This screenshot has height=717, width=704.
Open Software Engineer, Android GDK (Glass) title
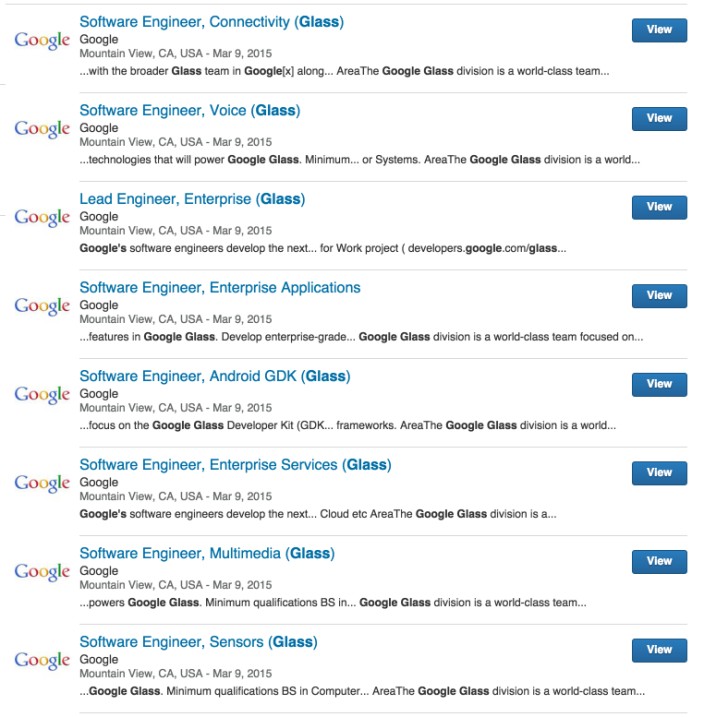215,376
